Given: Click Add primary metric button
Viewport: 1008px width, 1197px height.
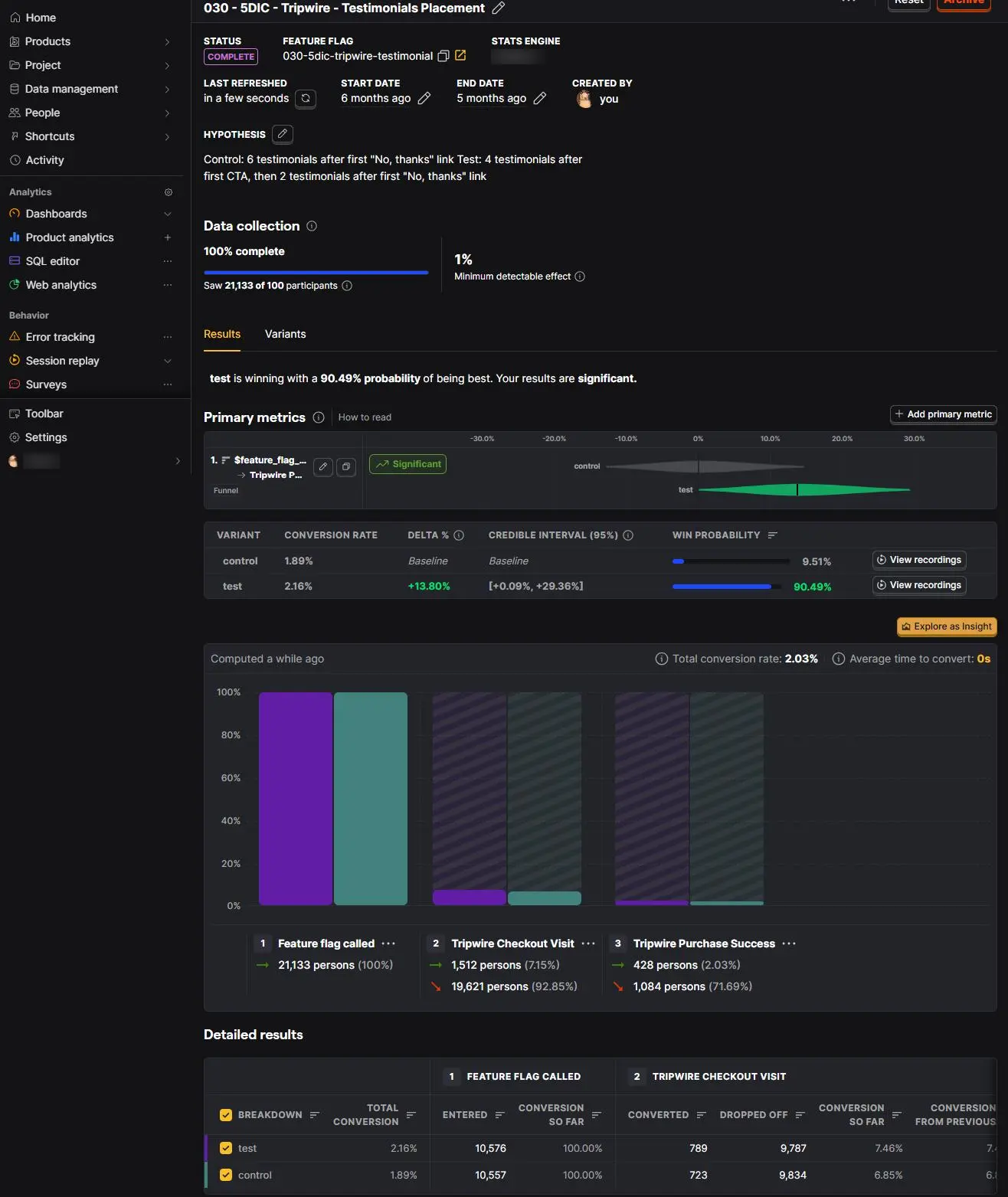Looking at the screenshot, I should click(944, 414).
